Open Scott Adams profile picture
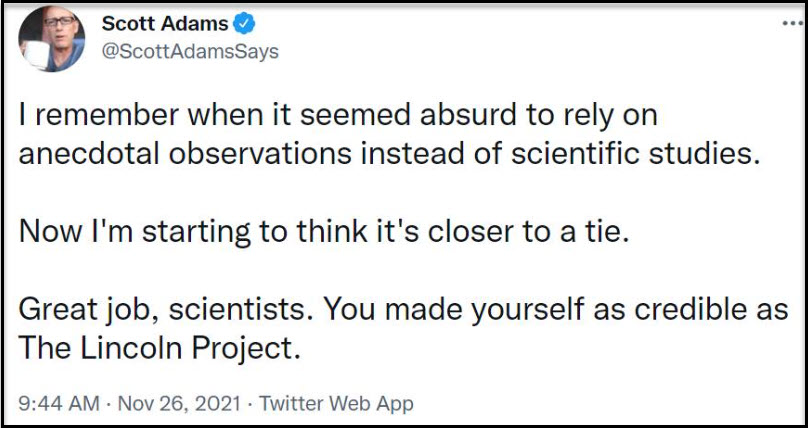Viewport: 808px width, 428px height. click(x=52, y=39)
